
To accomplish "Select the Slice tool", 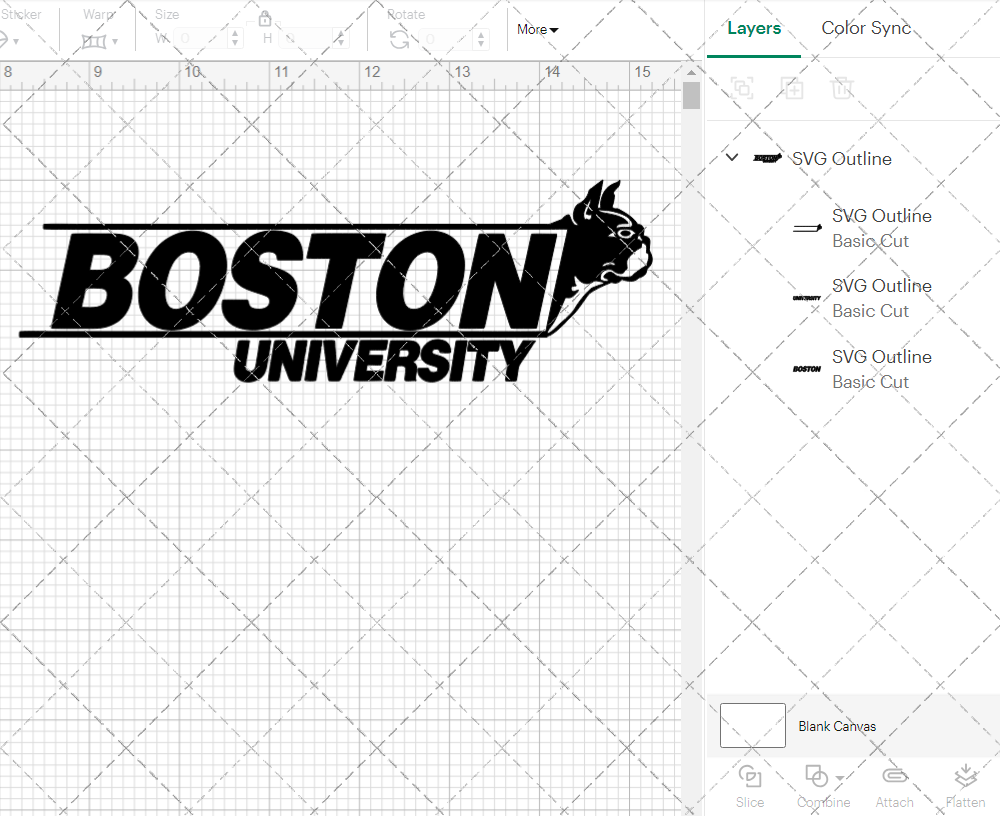I will pos(750,785).
